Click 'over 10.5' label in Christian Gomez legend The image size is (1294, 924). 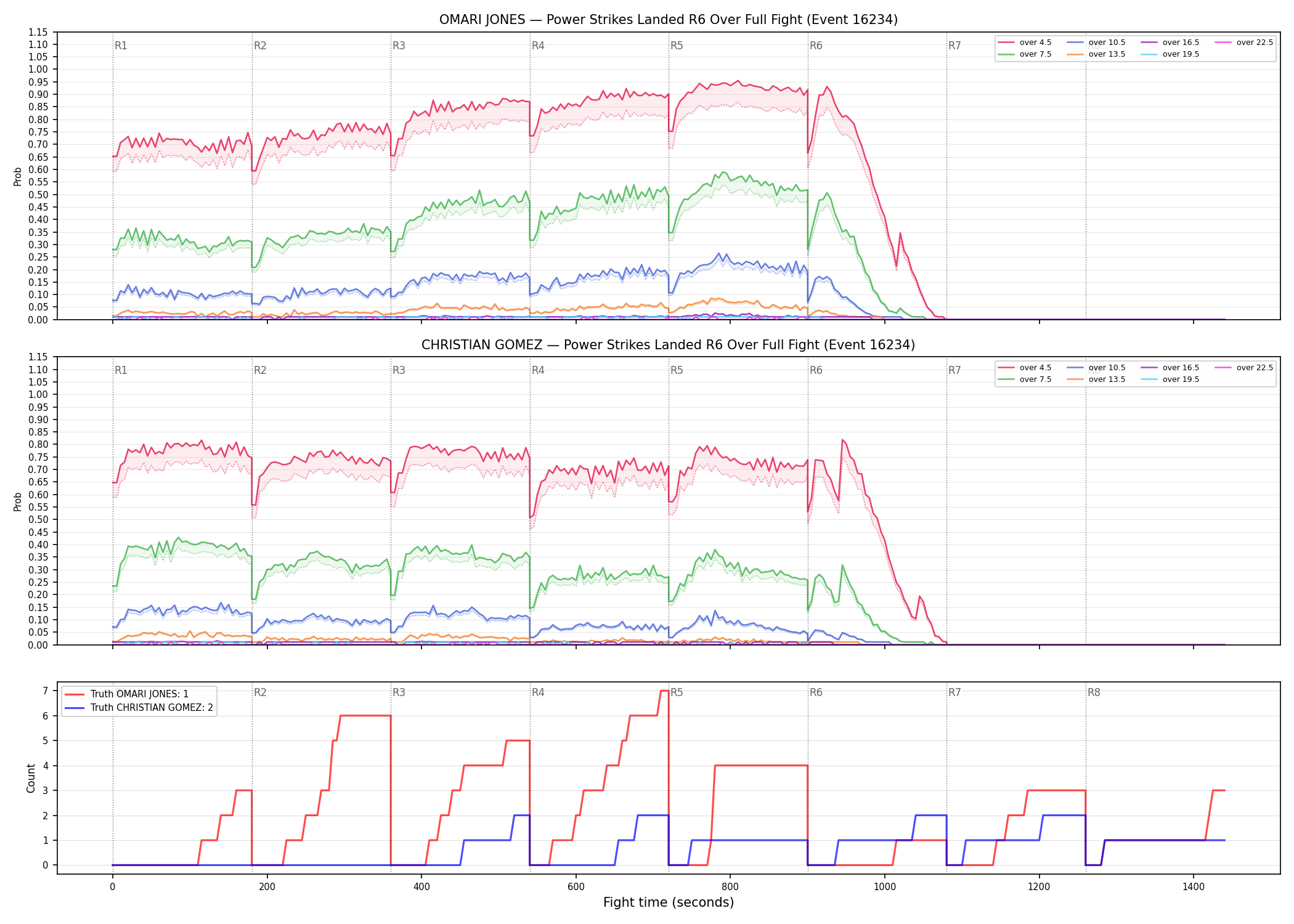pos(1107,368)
